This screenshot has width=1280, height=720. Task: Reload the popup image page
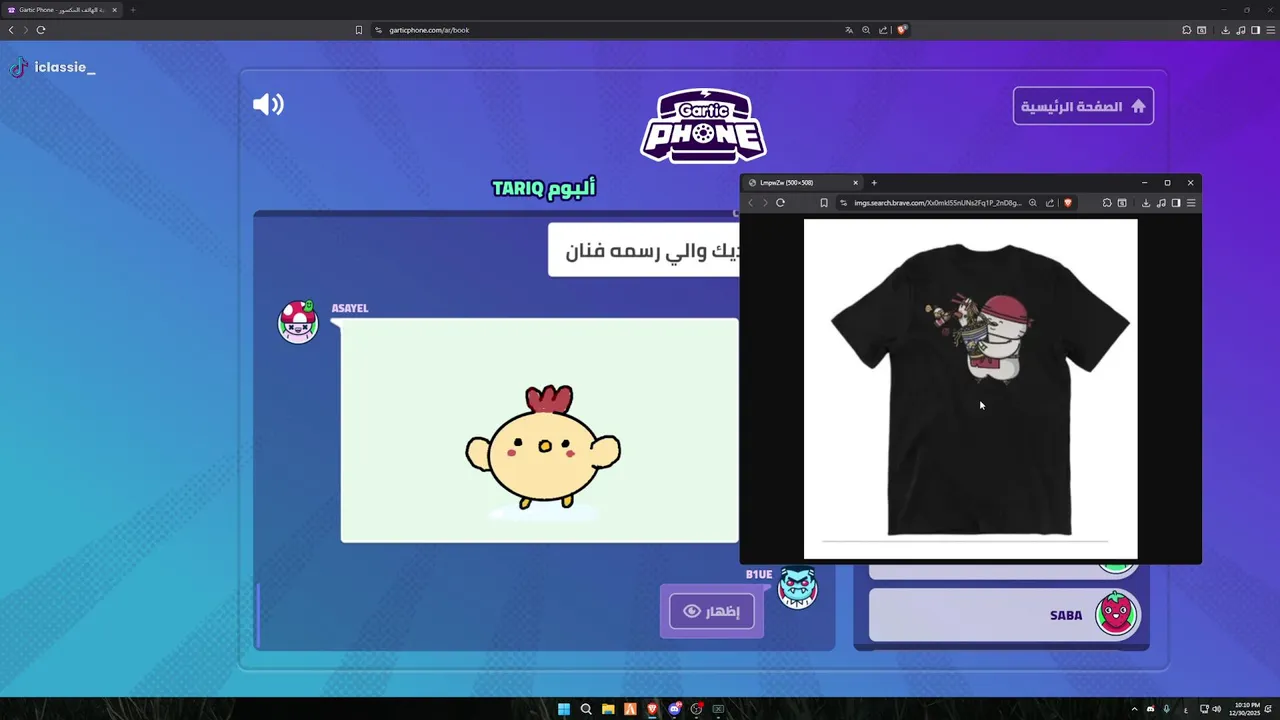coord(780,203)
